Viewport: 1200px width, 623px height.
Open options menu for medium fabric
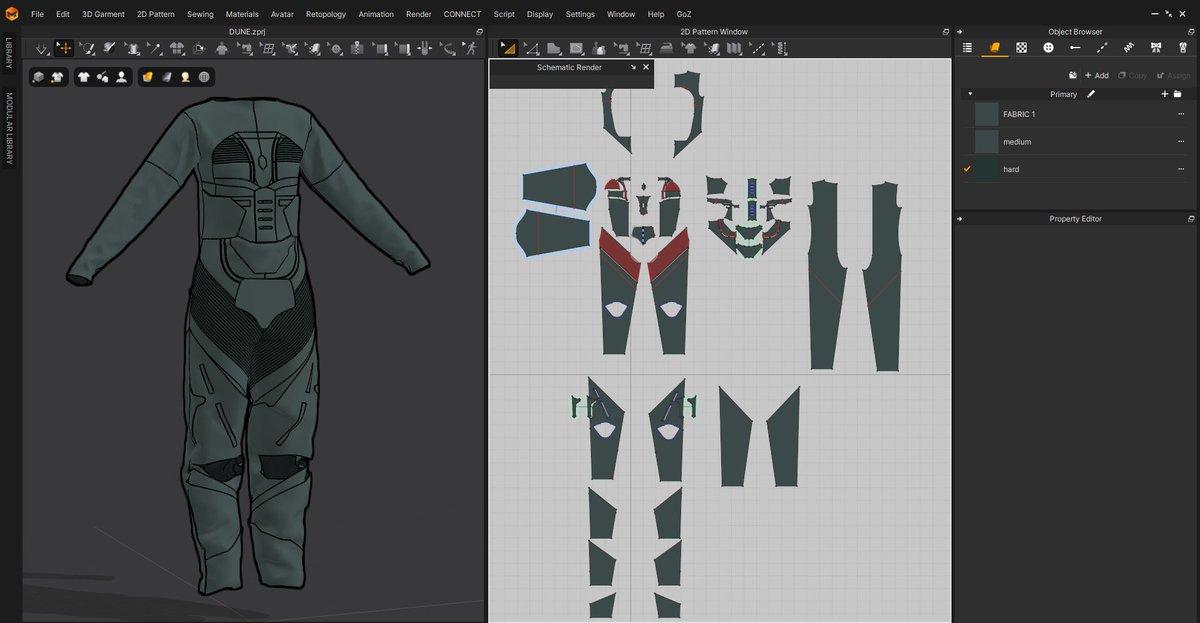tap(1181, 142)
